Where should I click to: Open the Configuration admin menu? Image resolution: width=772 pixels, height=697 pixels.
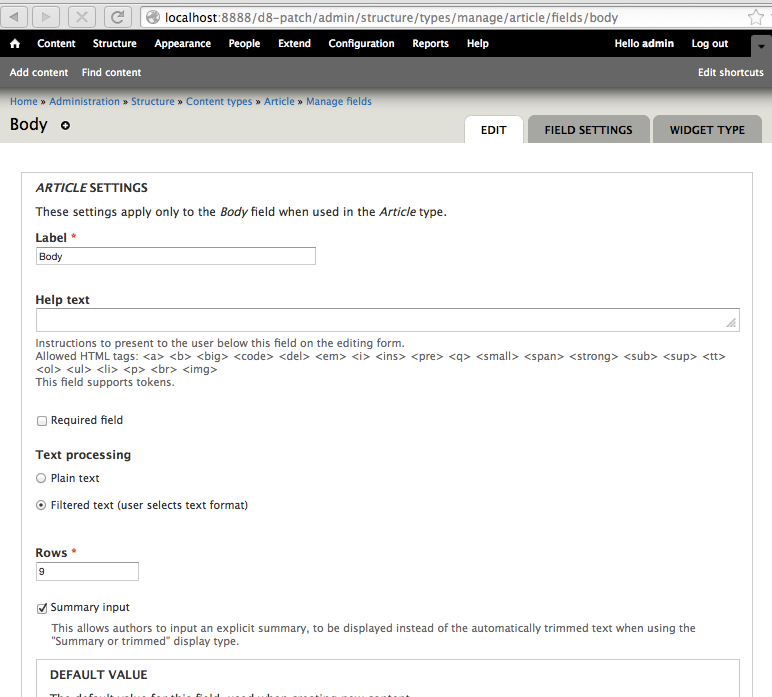361,43
